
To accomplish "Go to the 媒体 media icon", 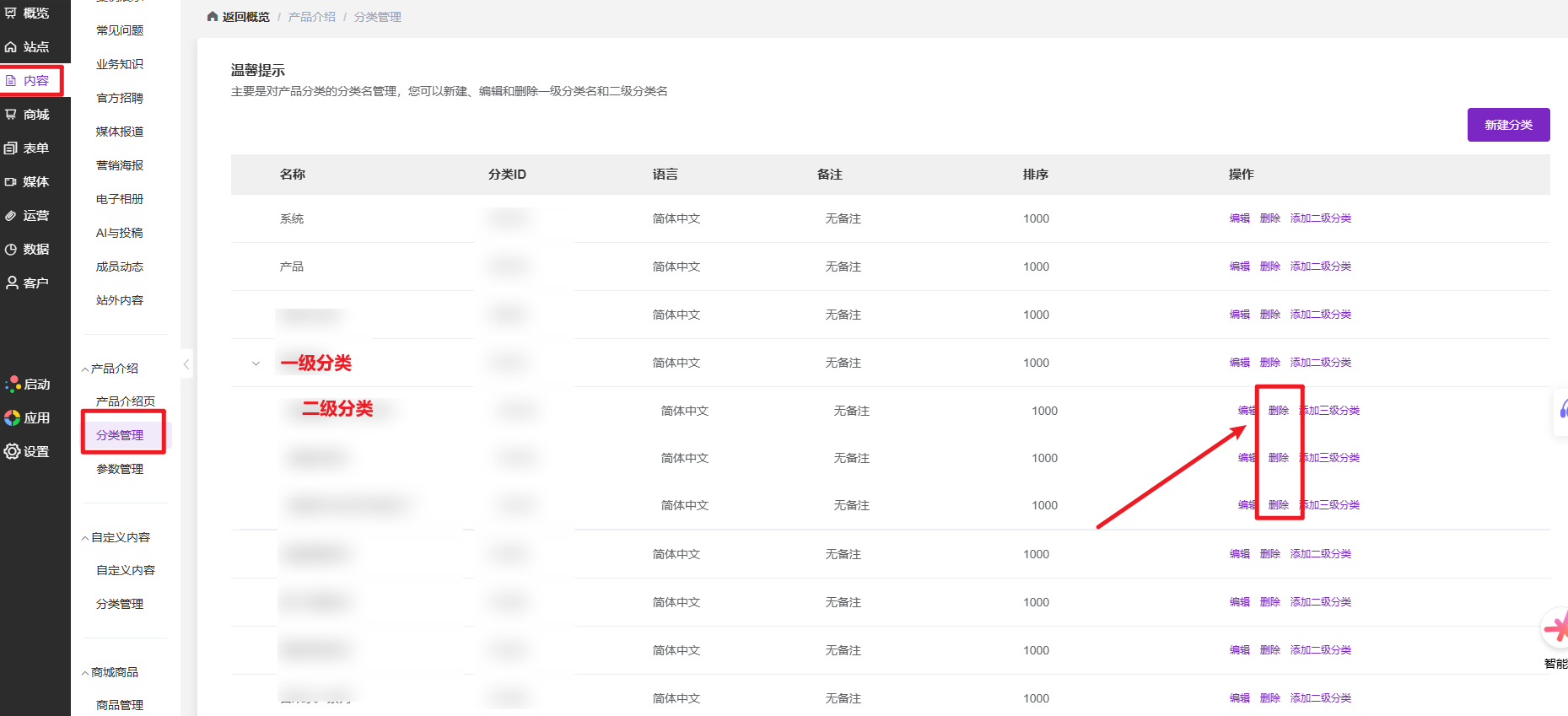I will [x=11, y=182].
